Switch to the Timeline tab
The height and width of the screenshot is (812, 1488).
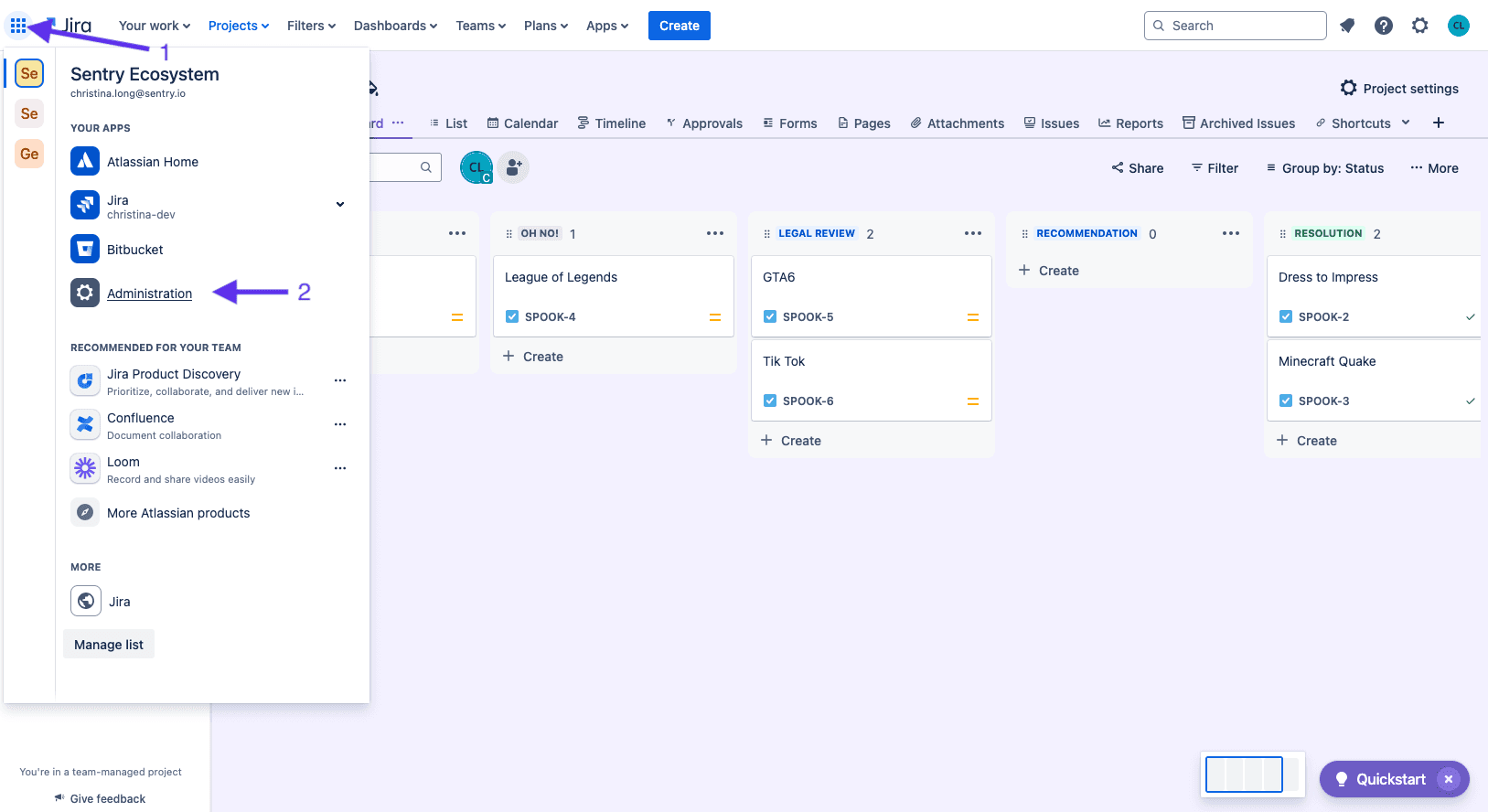click(611, 123)
